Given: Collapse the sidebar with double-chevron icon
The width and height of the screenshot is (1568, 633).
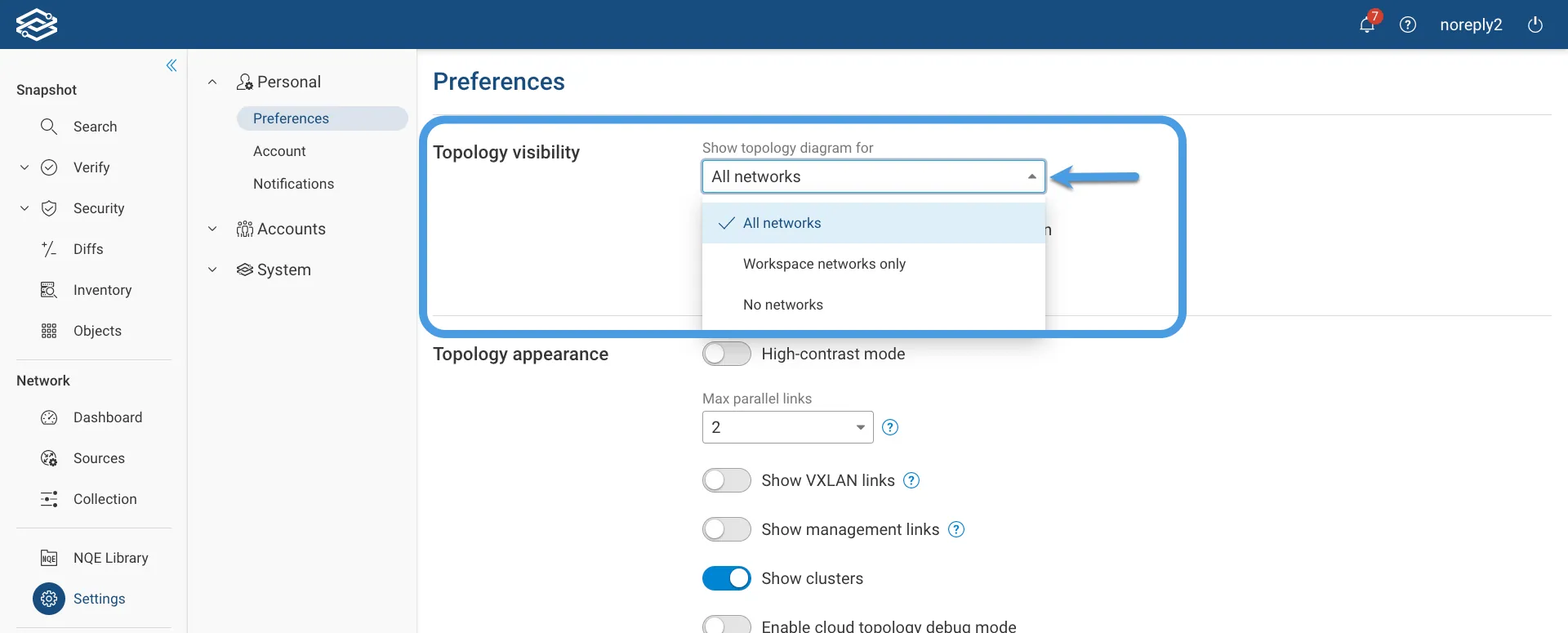Looking at the screenshot, I should point(171,65).
